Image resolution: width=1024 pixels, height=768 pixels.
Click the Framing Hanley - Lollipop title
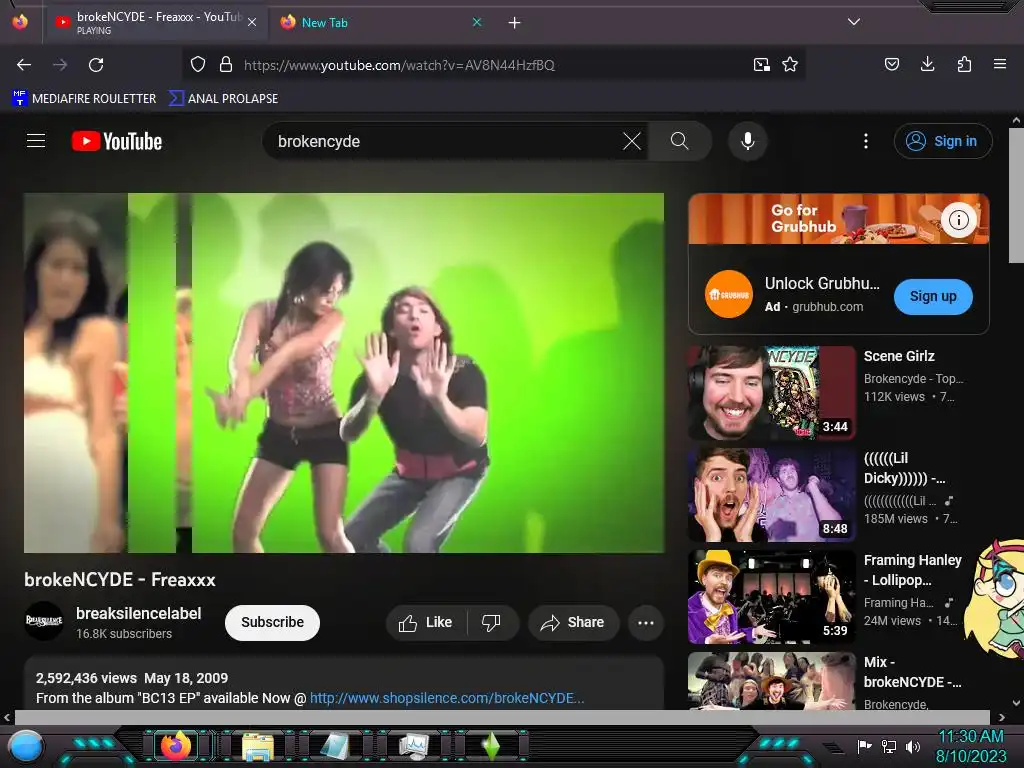(x=912, y=569)
